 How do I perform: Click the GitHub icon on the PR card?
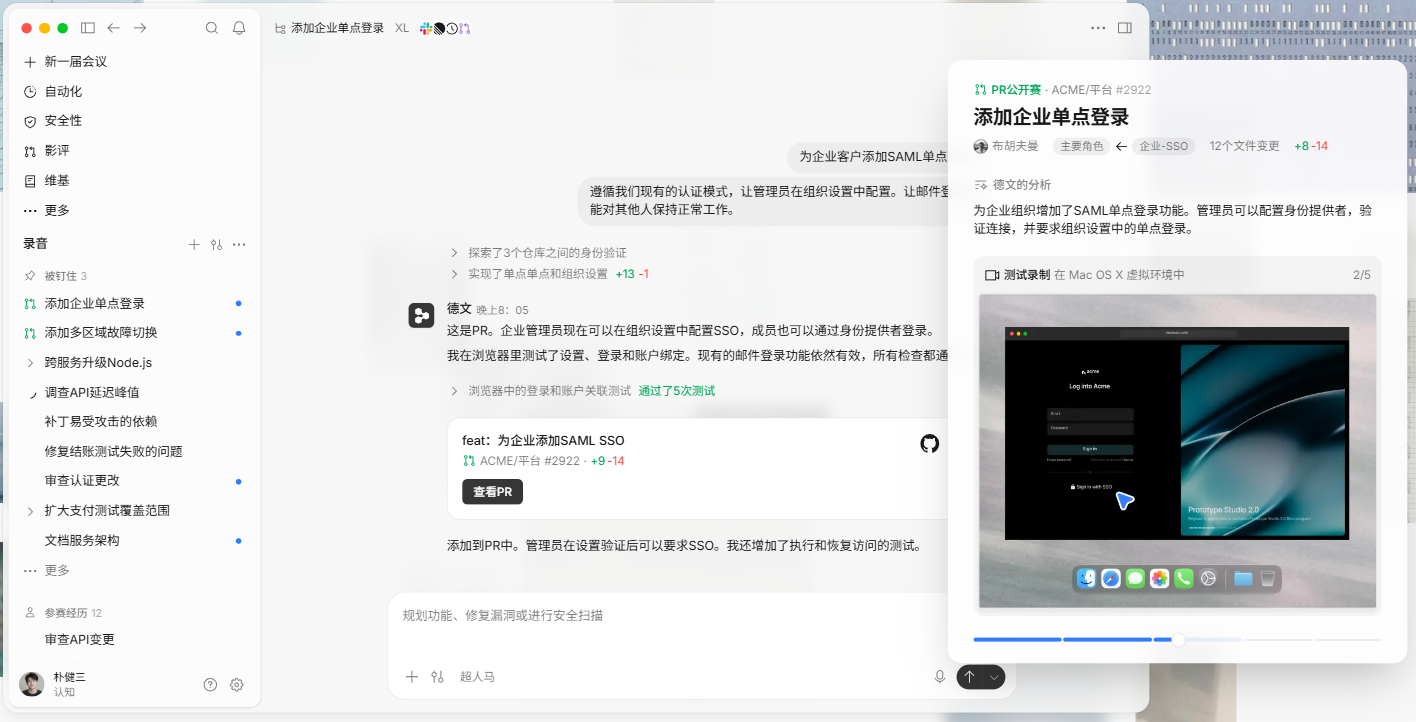point(930,443)
